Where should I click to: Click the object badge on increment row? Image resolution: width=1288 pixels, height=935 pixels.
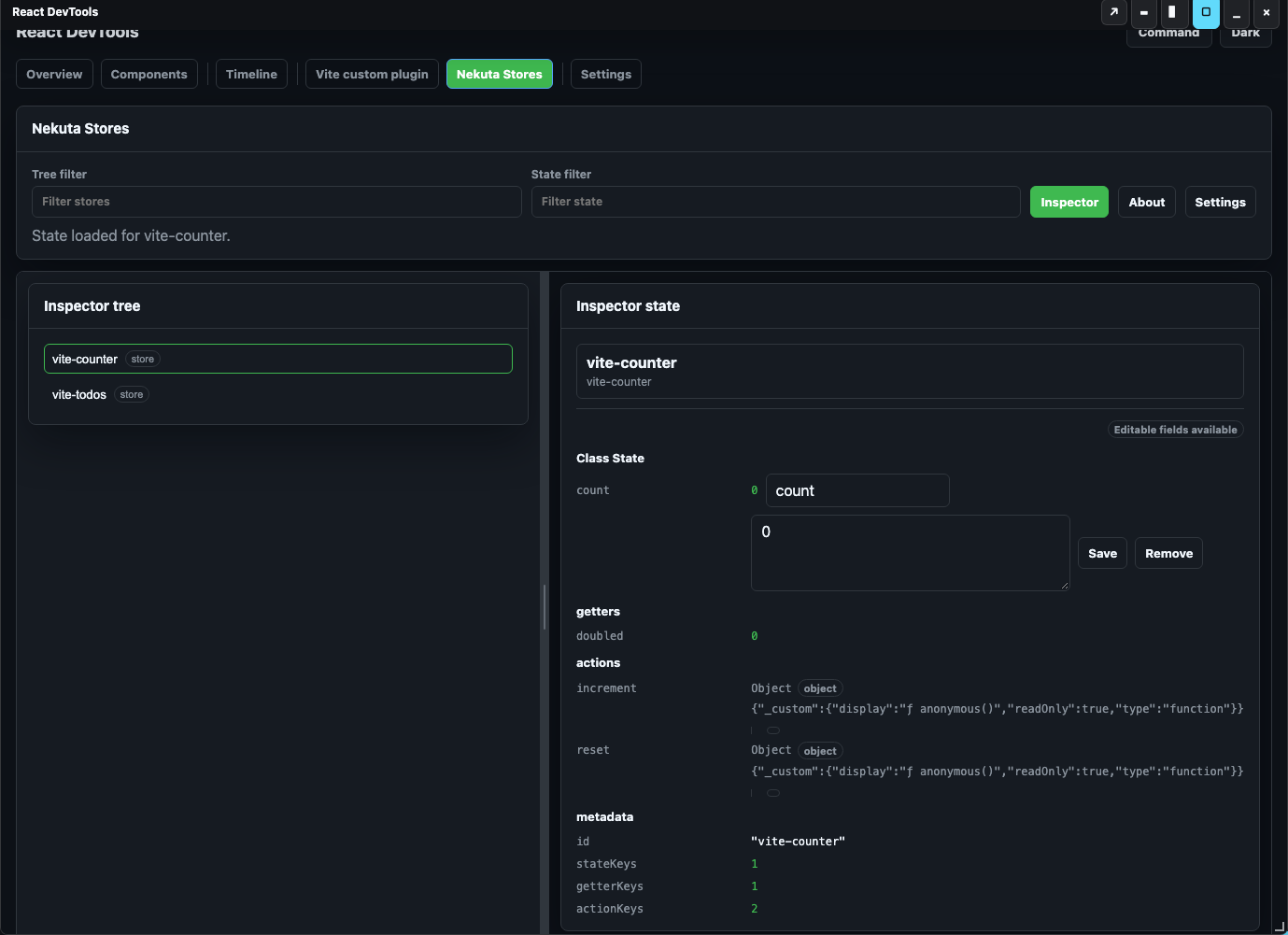pos(820,688)
